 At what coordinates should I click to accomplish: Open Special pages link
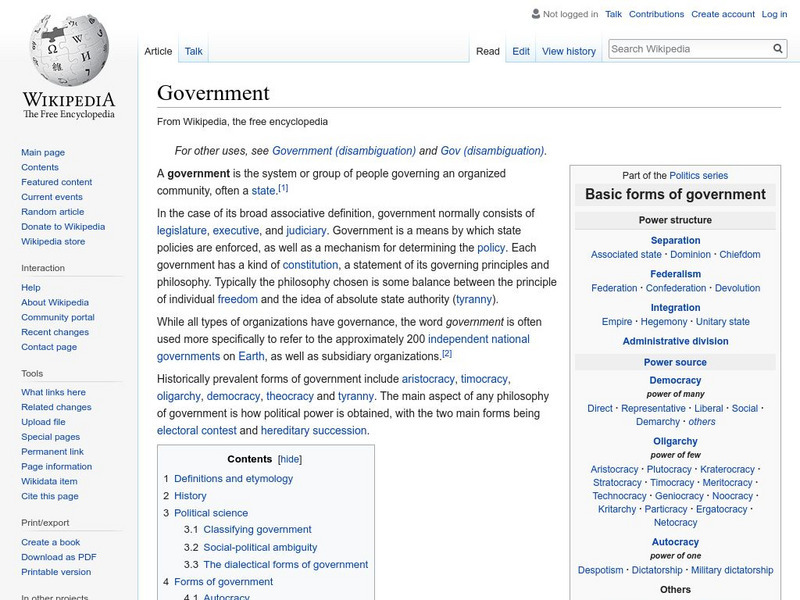point(51,436)
